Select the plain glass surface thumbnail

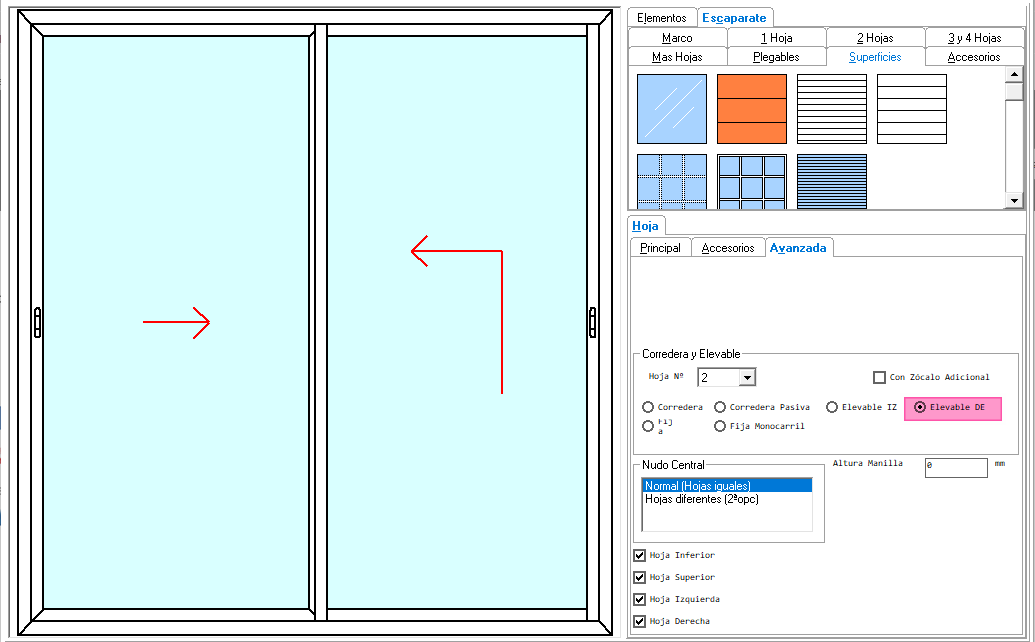coord(671,109)
